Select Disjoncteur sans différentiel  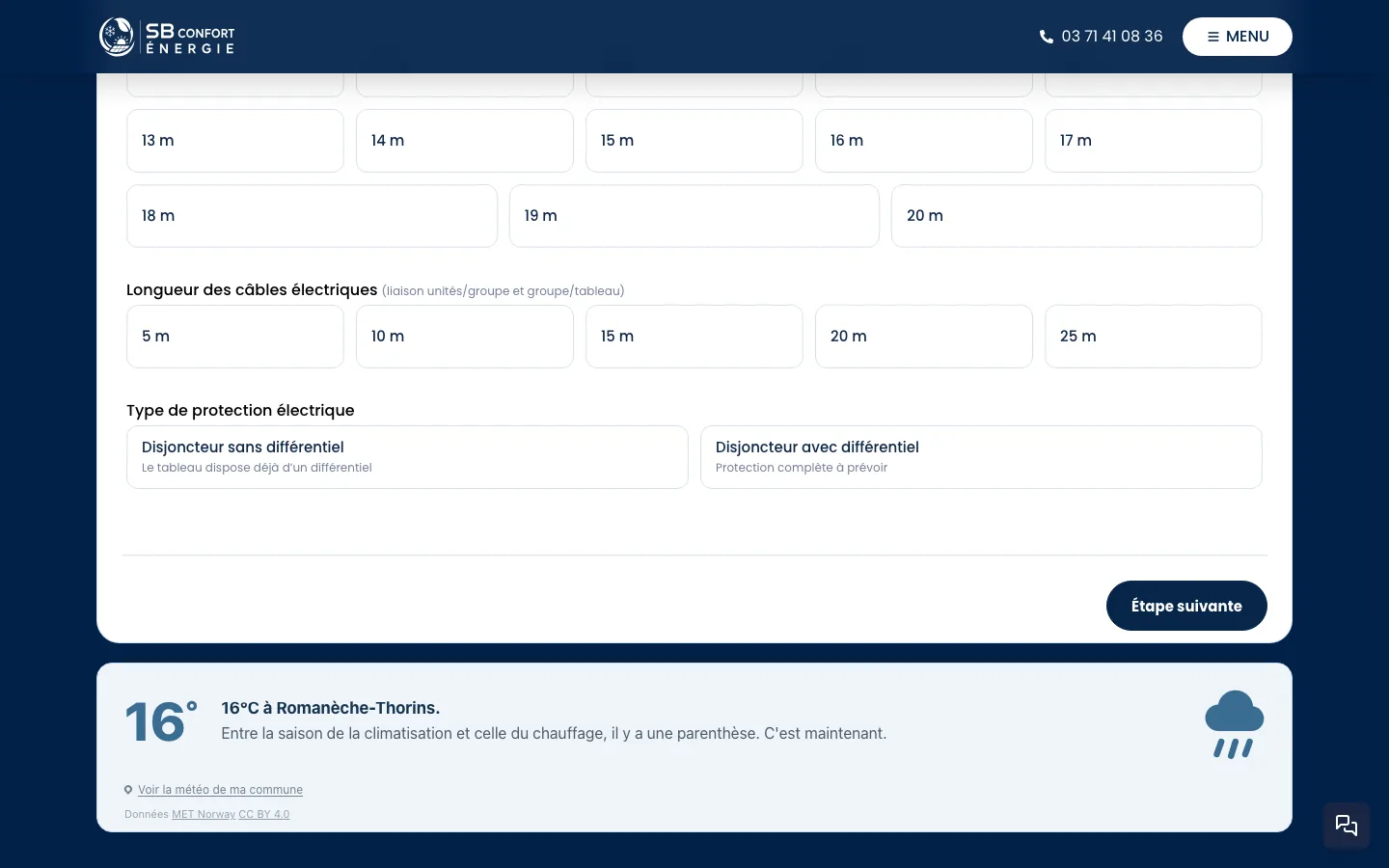click(407, 457)
